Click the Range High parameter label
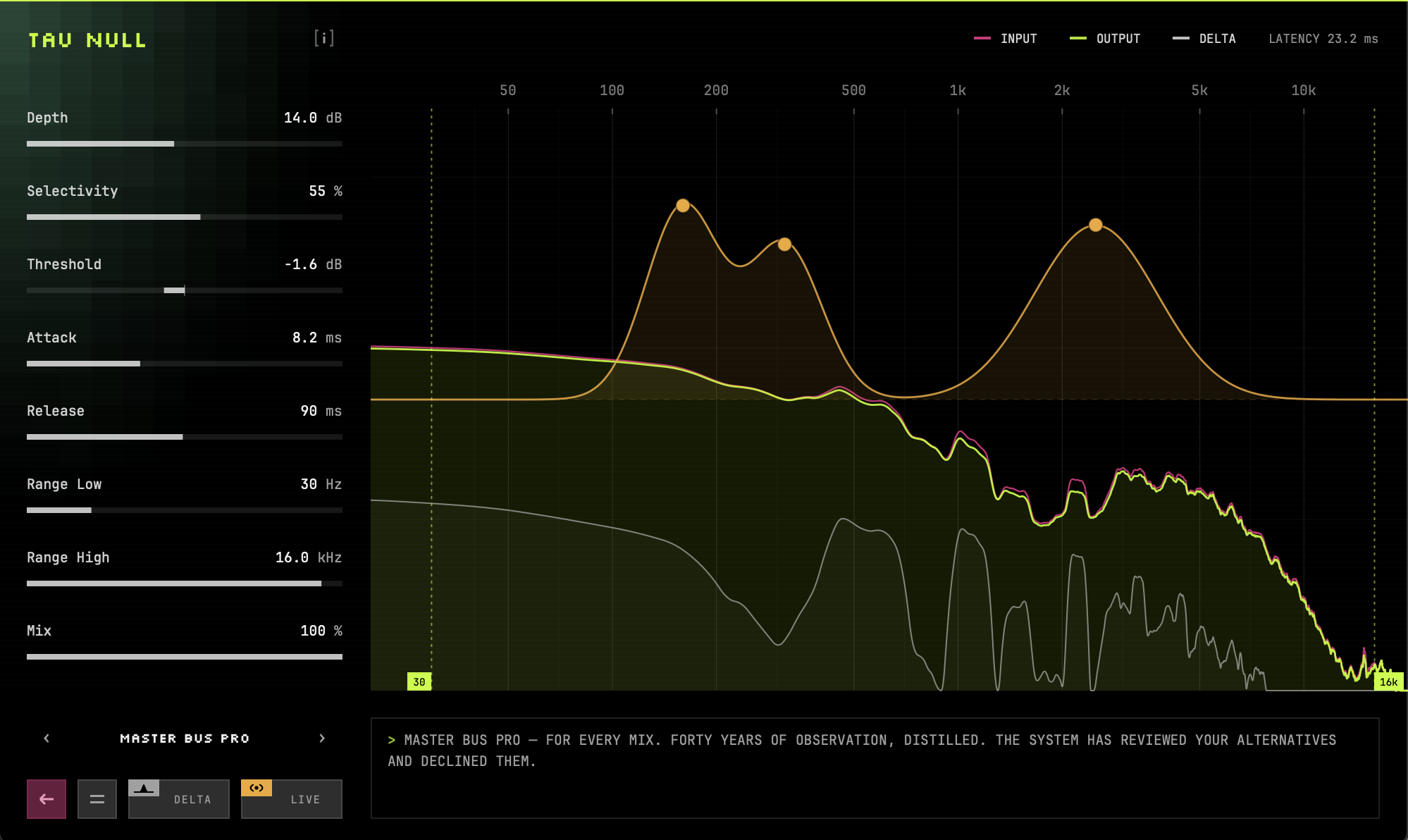Viewport: 1408px width, 840px height. click(x=68, y=557)
